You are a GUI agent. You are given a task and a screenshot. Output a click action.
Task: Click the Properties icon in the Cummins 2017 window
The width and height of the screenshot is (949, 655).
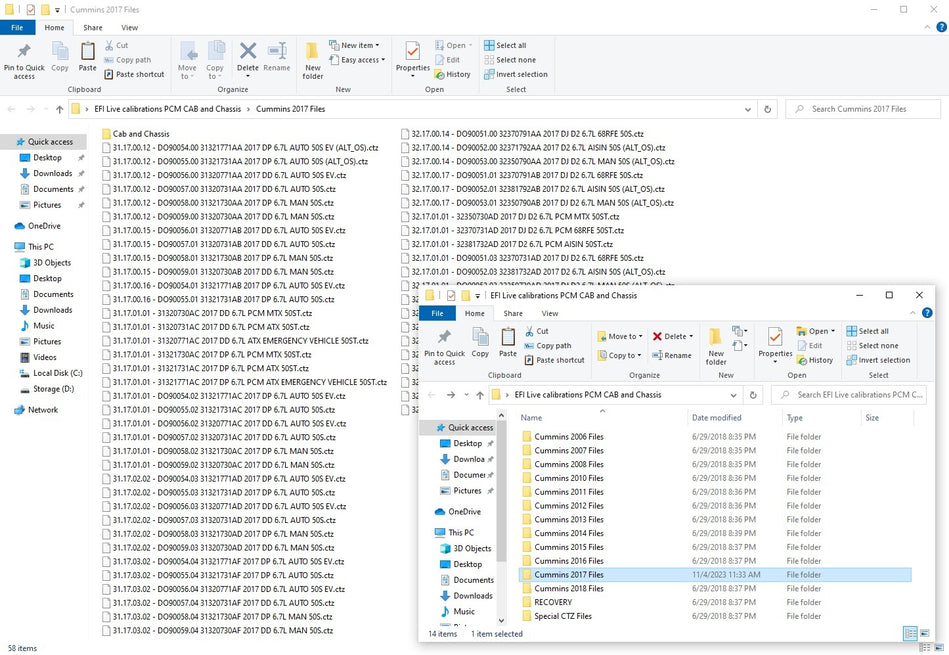(412, 58)
